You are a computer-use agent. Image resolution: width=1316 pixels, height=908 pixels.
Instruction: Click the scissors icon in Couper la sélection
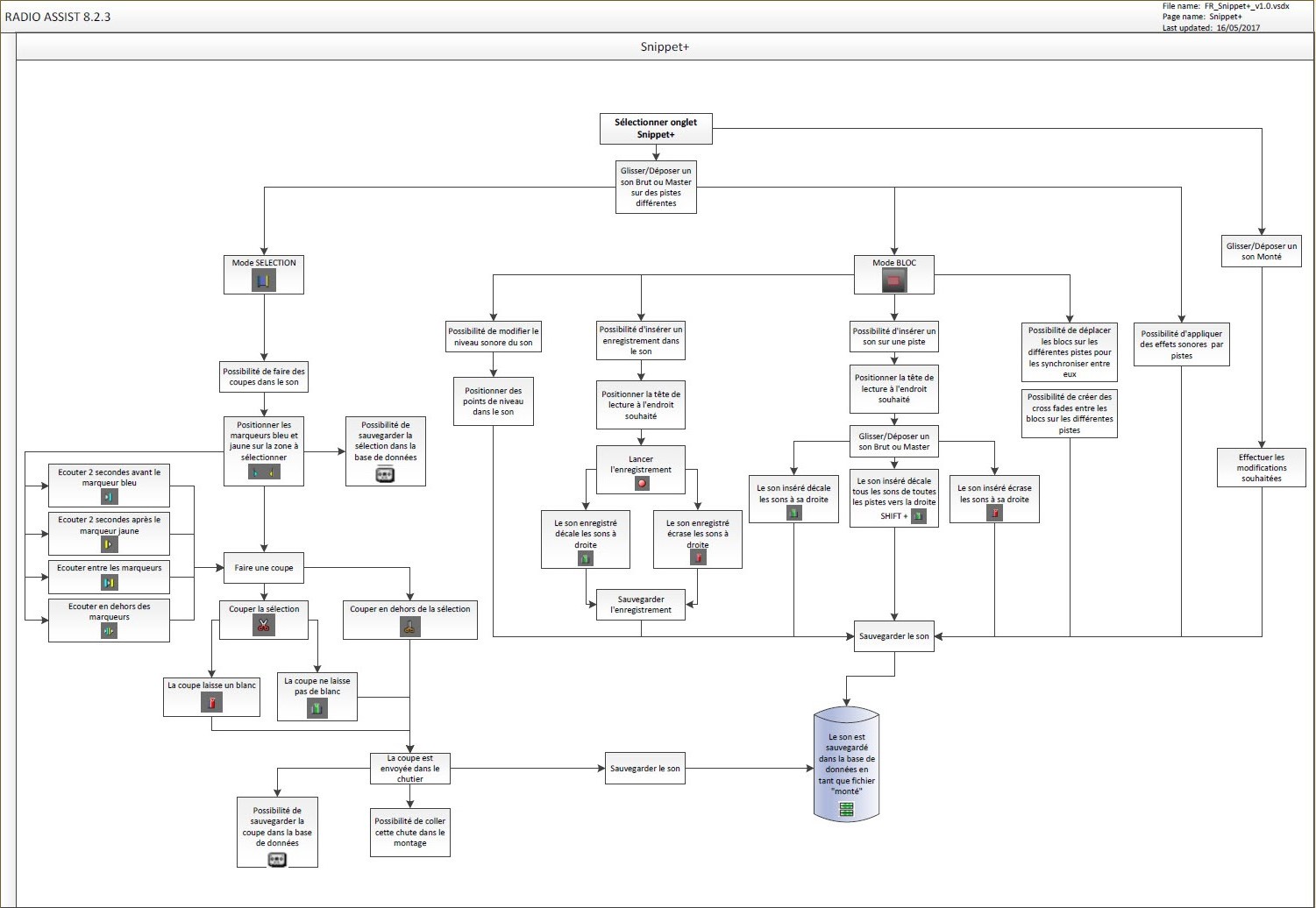pos(263,625)
